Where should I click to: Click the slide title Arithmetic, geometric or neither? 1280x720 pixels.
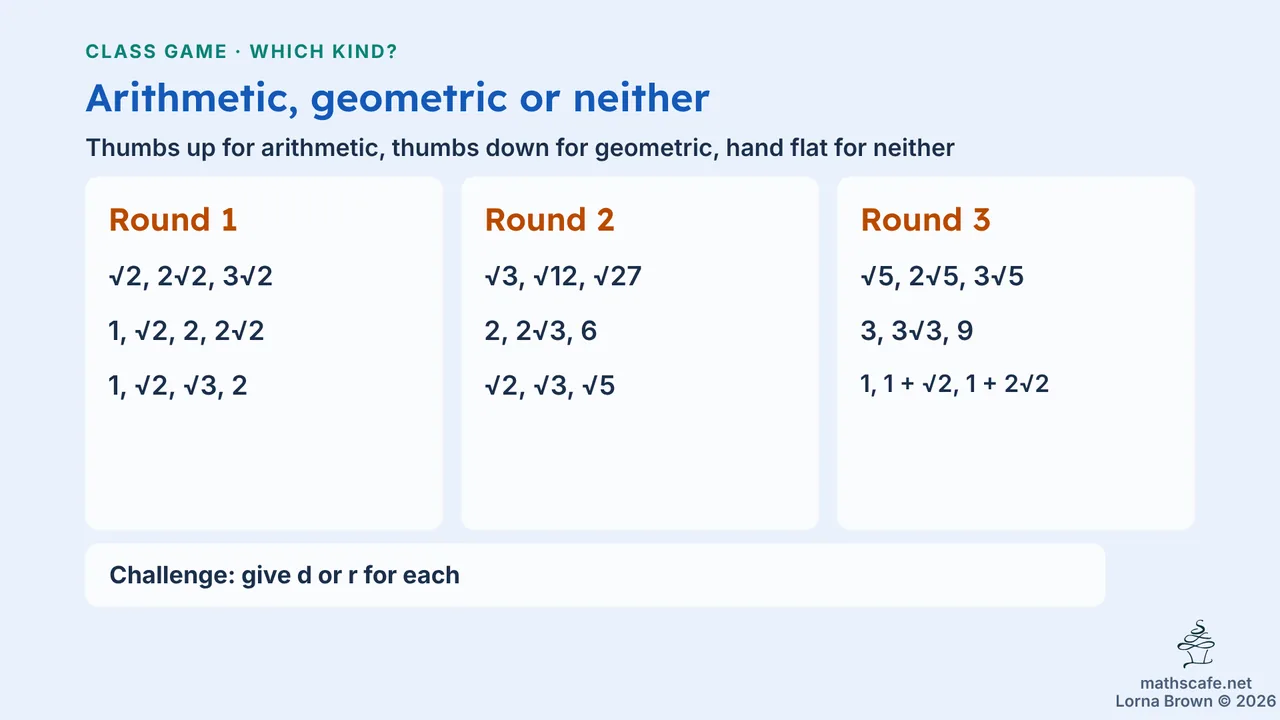tap(398, 98)
